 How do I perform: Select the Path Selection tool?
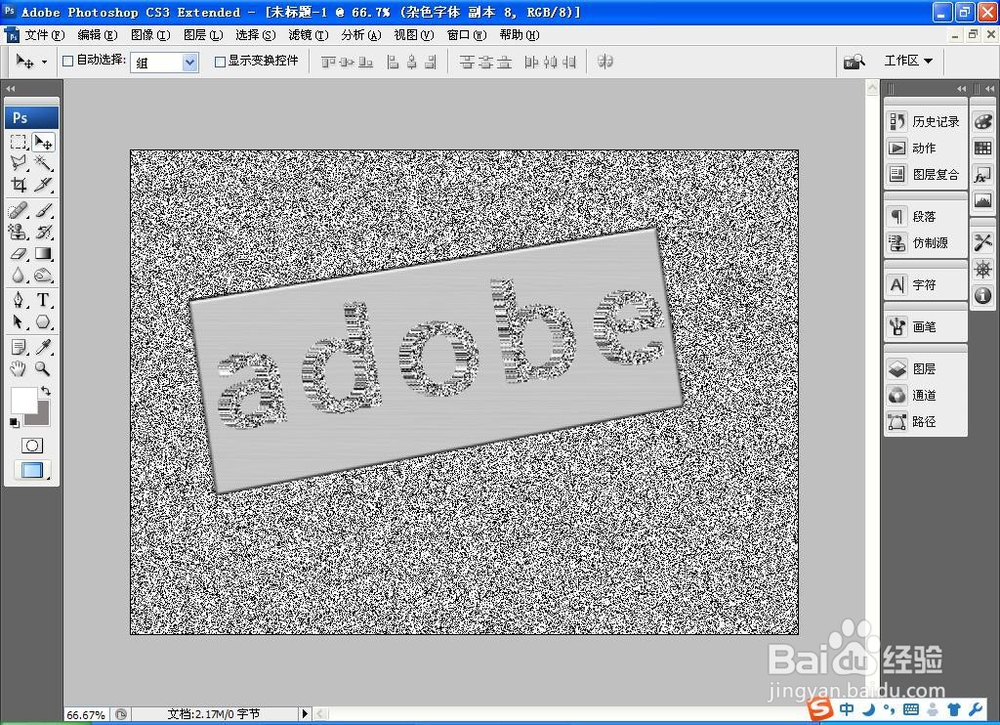(x=18, y=321)
